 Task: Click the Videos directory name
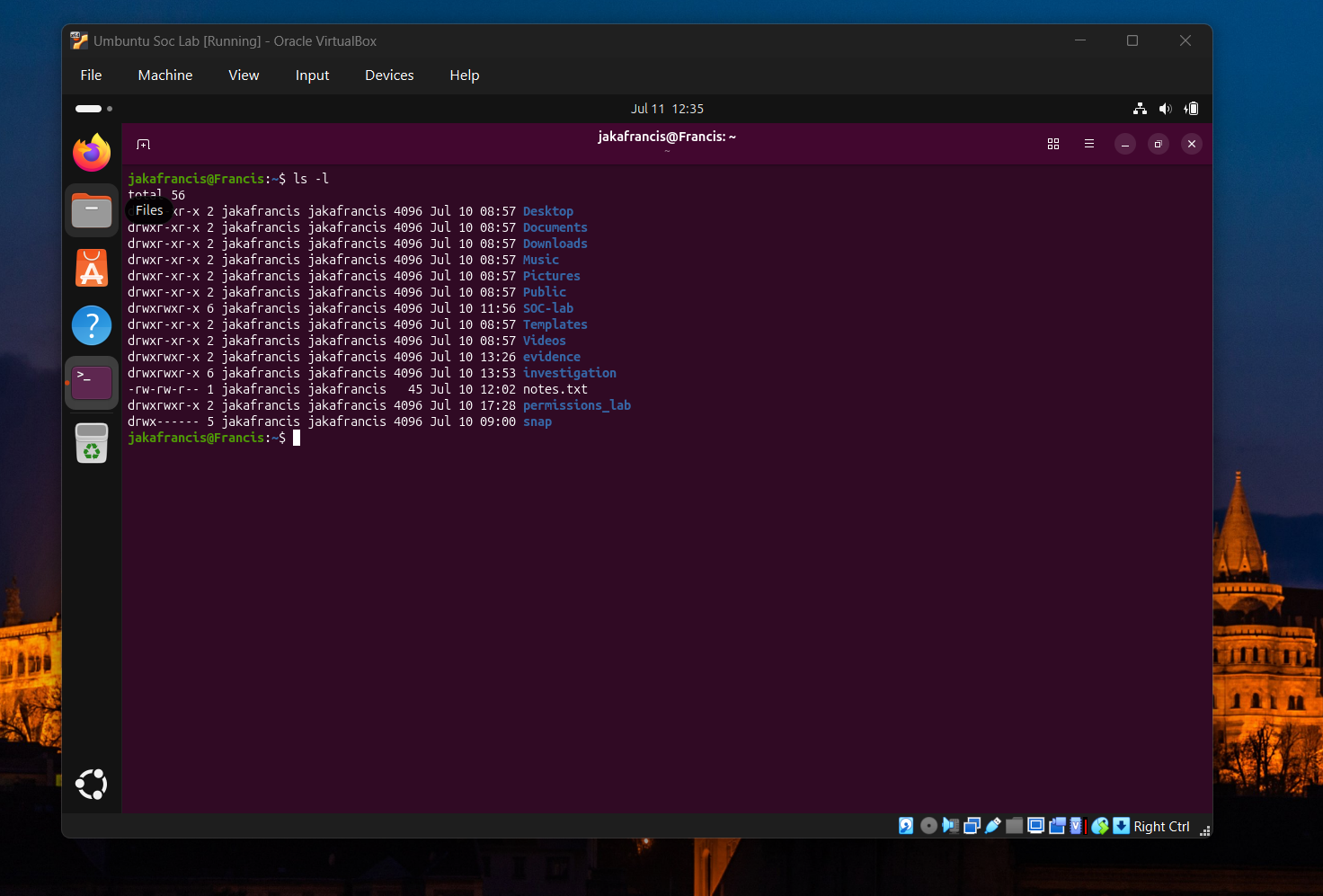point(545,341)
